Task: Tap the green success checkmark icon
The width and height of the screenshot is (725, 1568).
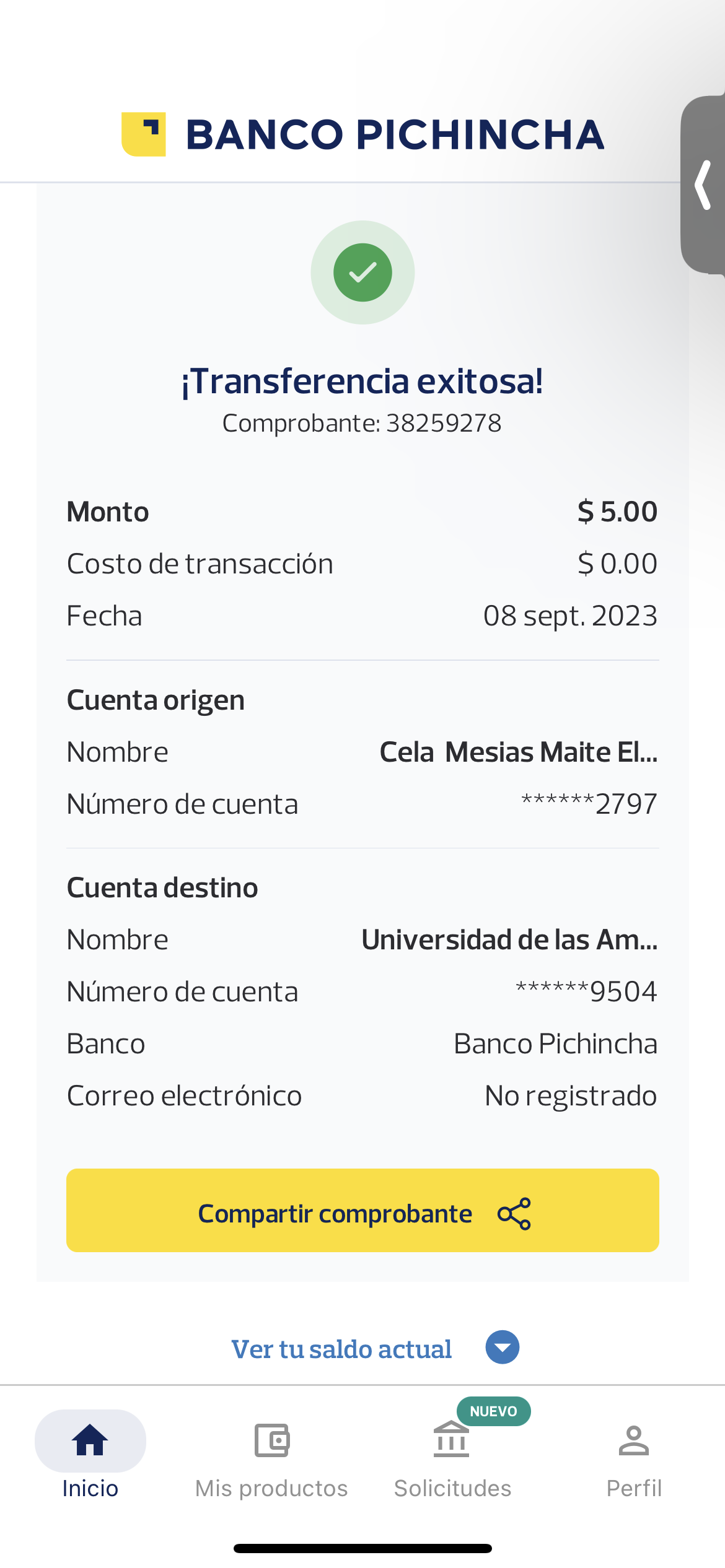Action: coord(362,272)
